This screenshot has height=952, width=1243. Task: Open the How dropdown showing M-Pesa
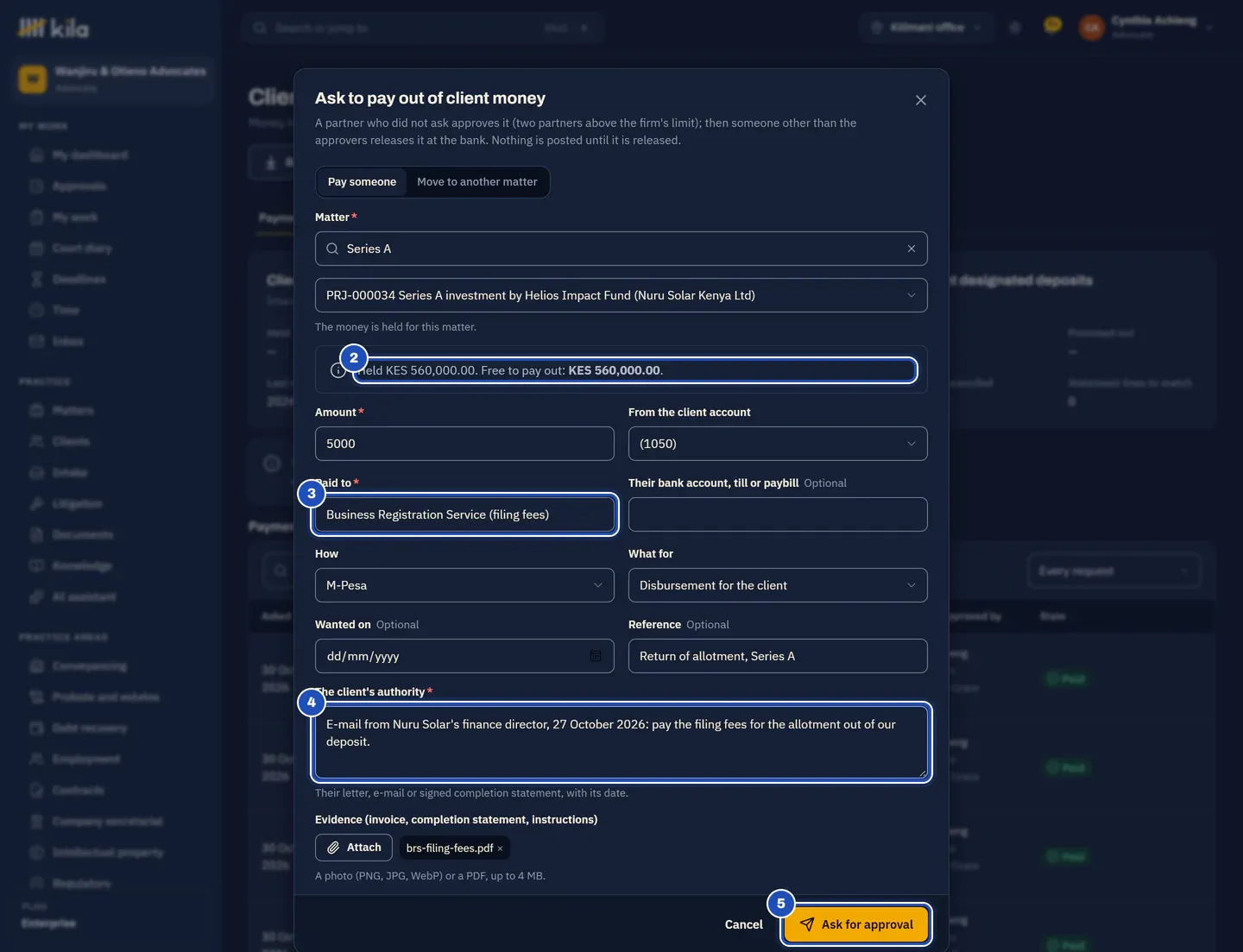[464, 585]
